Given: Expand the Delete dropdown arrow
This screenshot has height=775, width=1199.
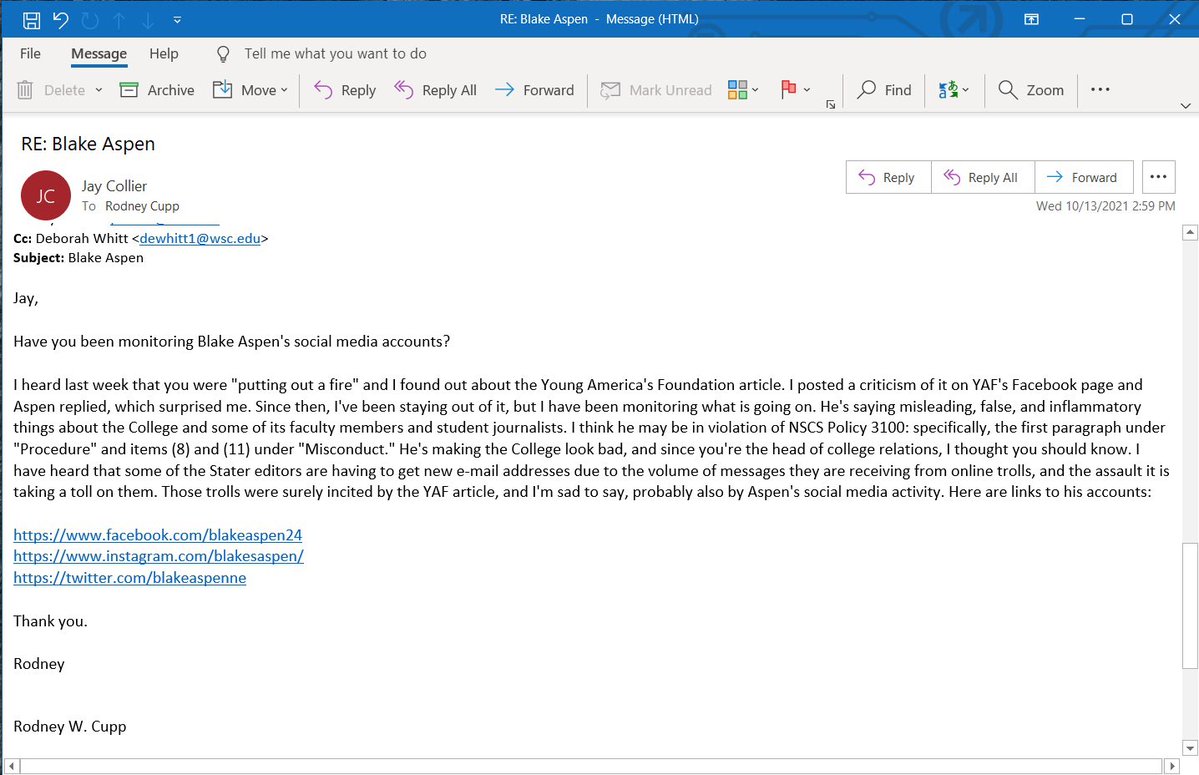Looking at the screenshot, I should tap(99, 90).
